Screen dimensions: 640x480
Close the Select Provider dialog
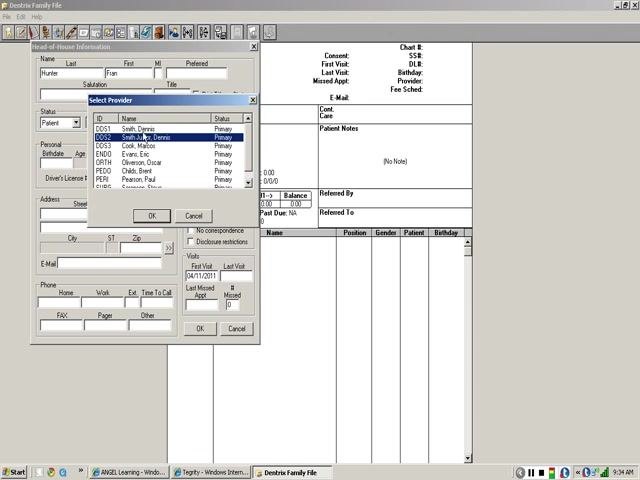tap(253, 100)
